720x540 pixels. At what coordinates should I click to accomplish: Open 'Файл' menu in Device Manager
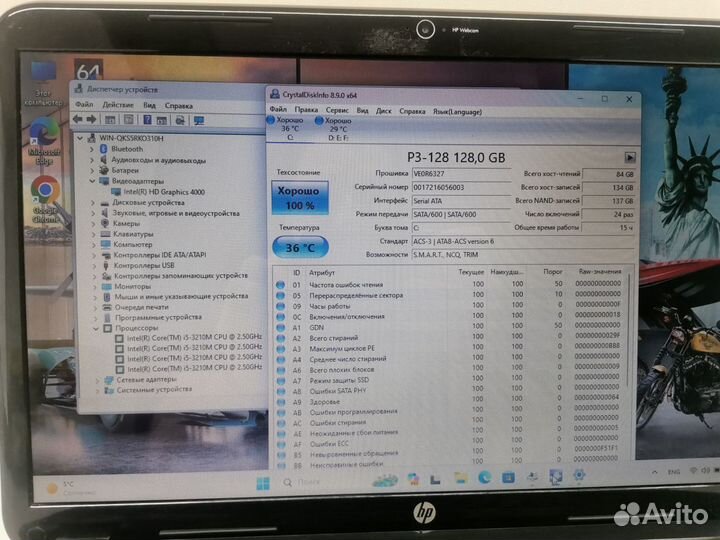tap(84, 105)
